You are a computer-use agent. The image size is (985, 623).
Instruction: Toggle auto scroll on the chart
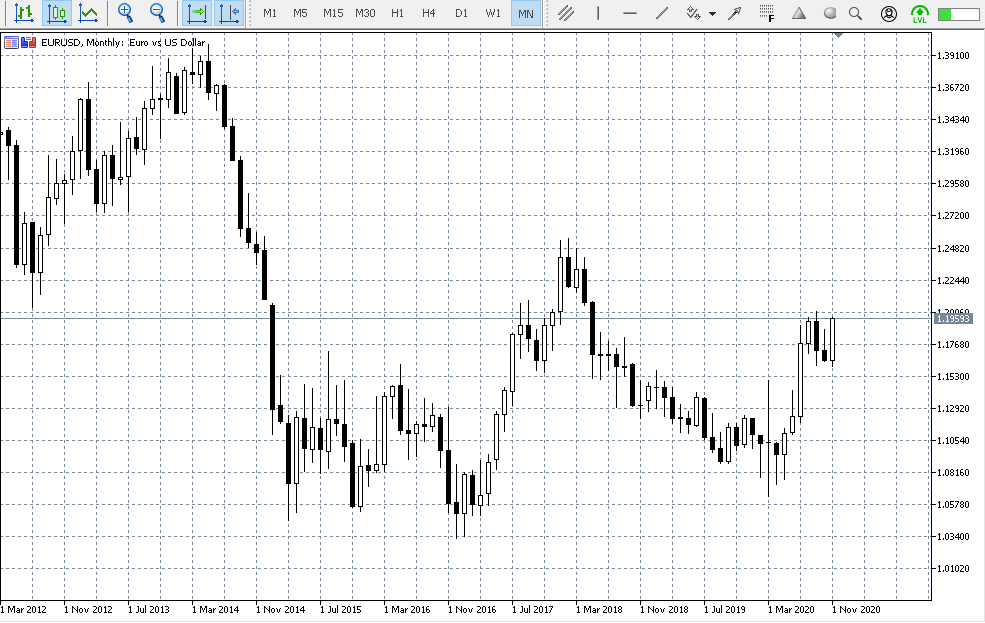click(197, 13)
